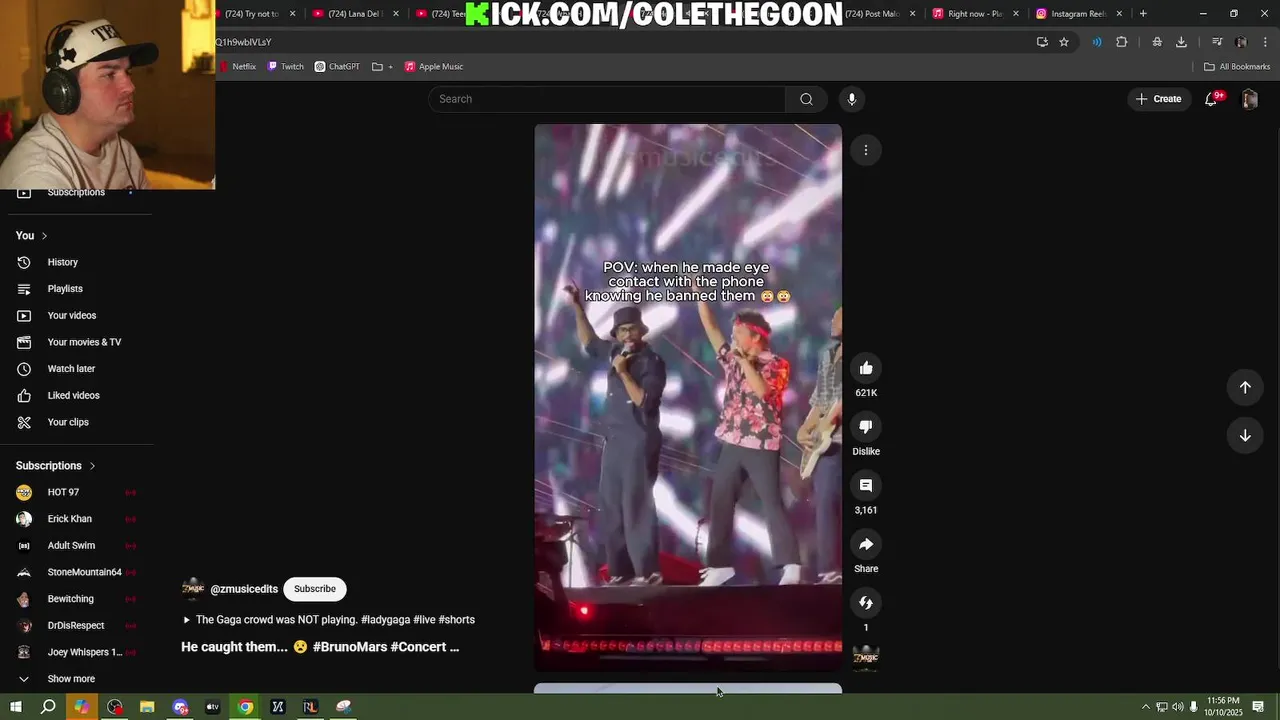The width and height of the screenshot is (1280, 720).
Task: Open the sound source thumbnail below Remix
Action: [x=866, y=657]
